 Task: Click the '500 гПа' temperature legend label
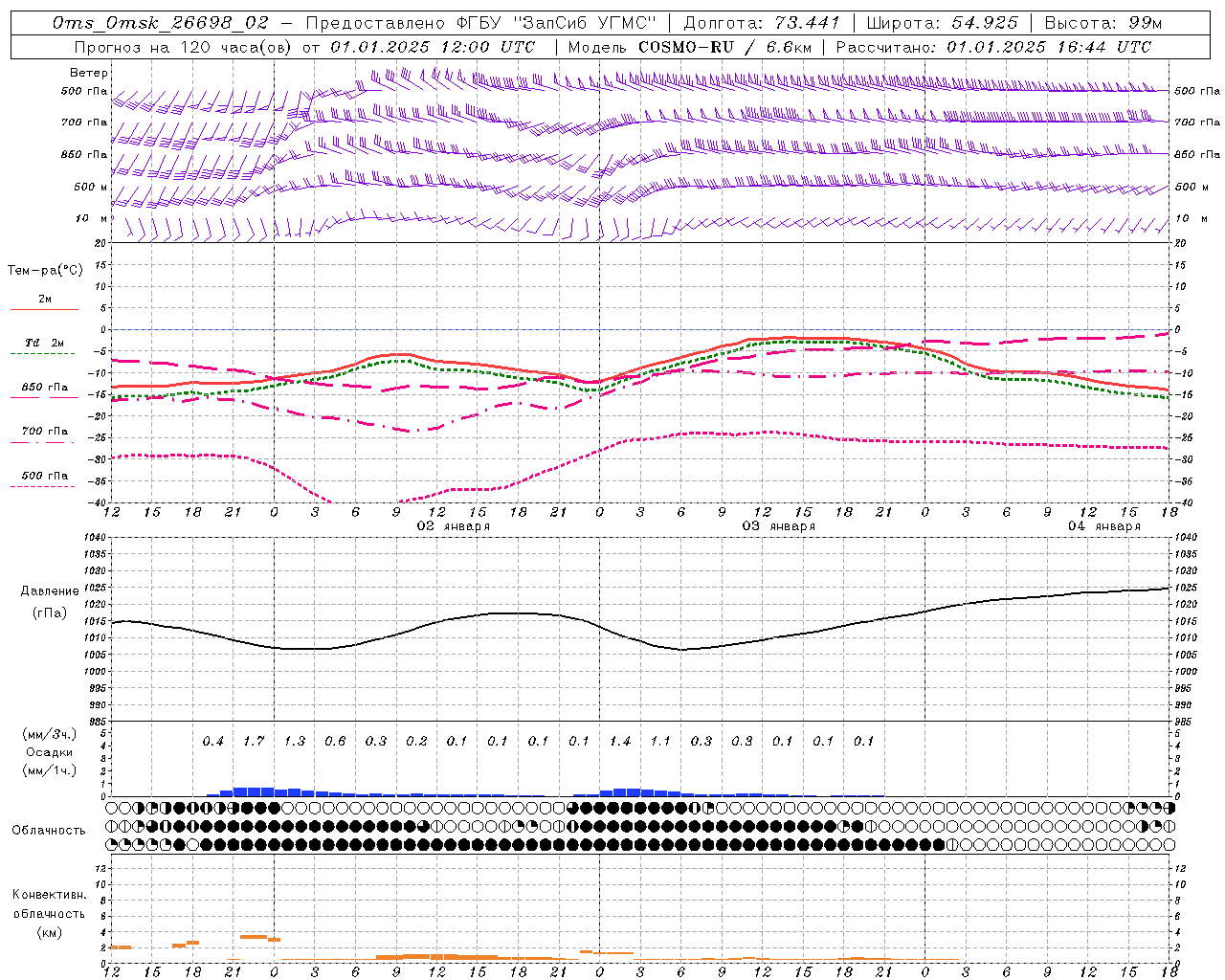pos(45,476)
